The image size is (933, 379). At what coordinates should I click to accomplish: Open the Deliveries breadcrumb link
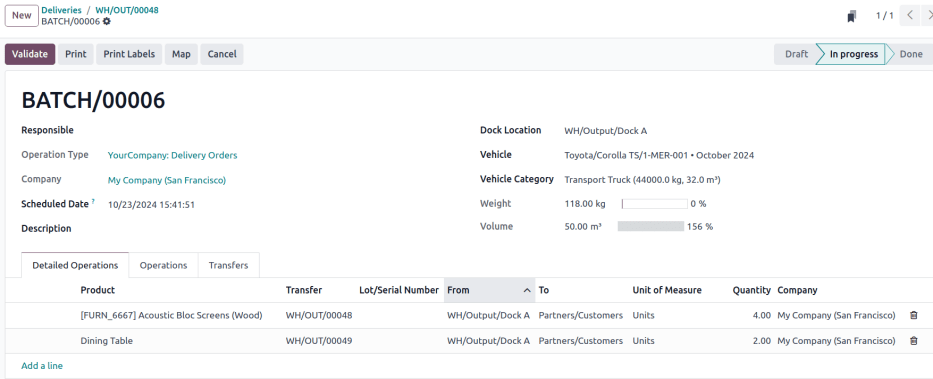pos(61,10)
